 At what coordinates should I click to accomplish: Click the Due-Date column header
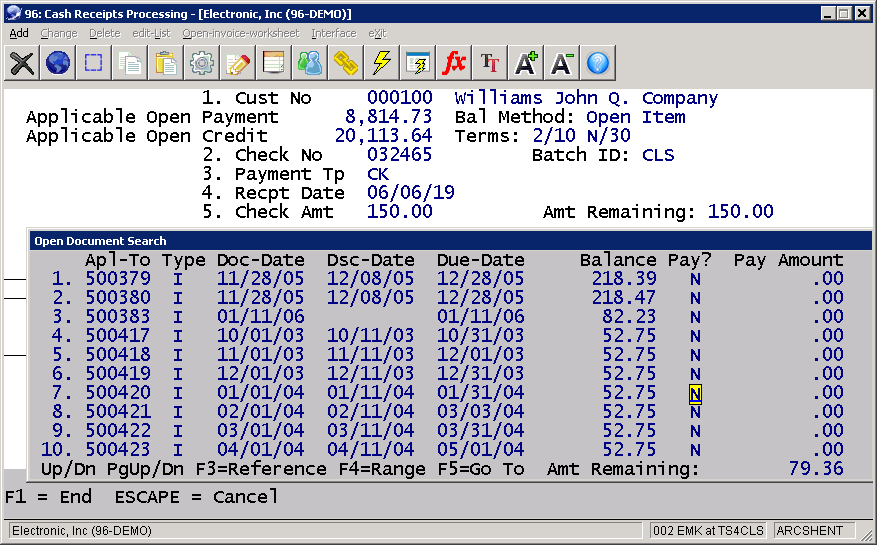pos(480,260)
